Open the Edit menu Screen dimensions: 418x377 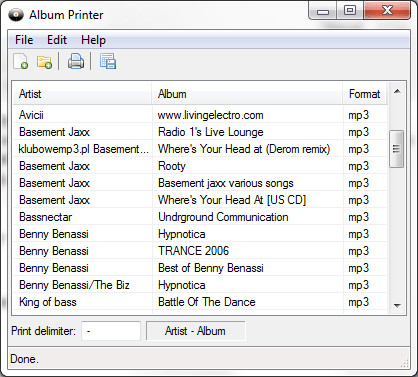pos(57,40)
